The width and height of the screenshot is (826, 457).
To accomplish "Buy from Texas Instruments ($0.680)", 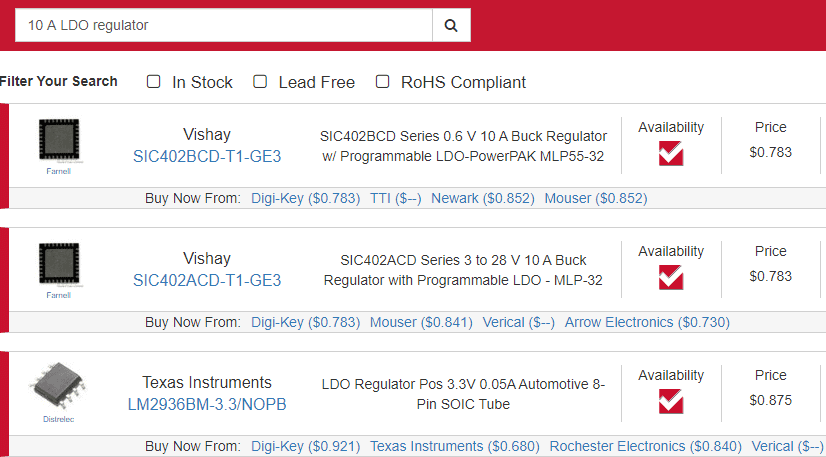I will 455,446.
